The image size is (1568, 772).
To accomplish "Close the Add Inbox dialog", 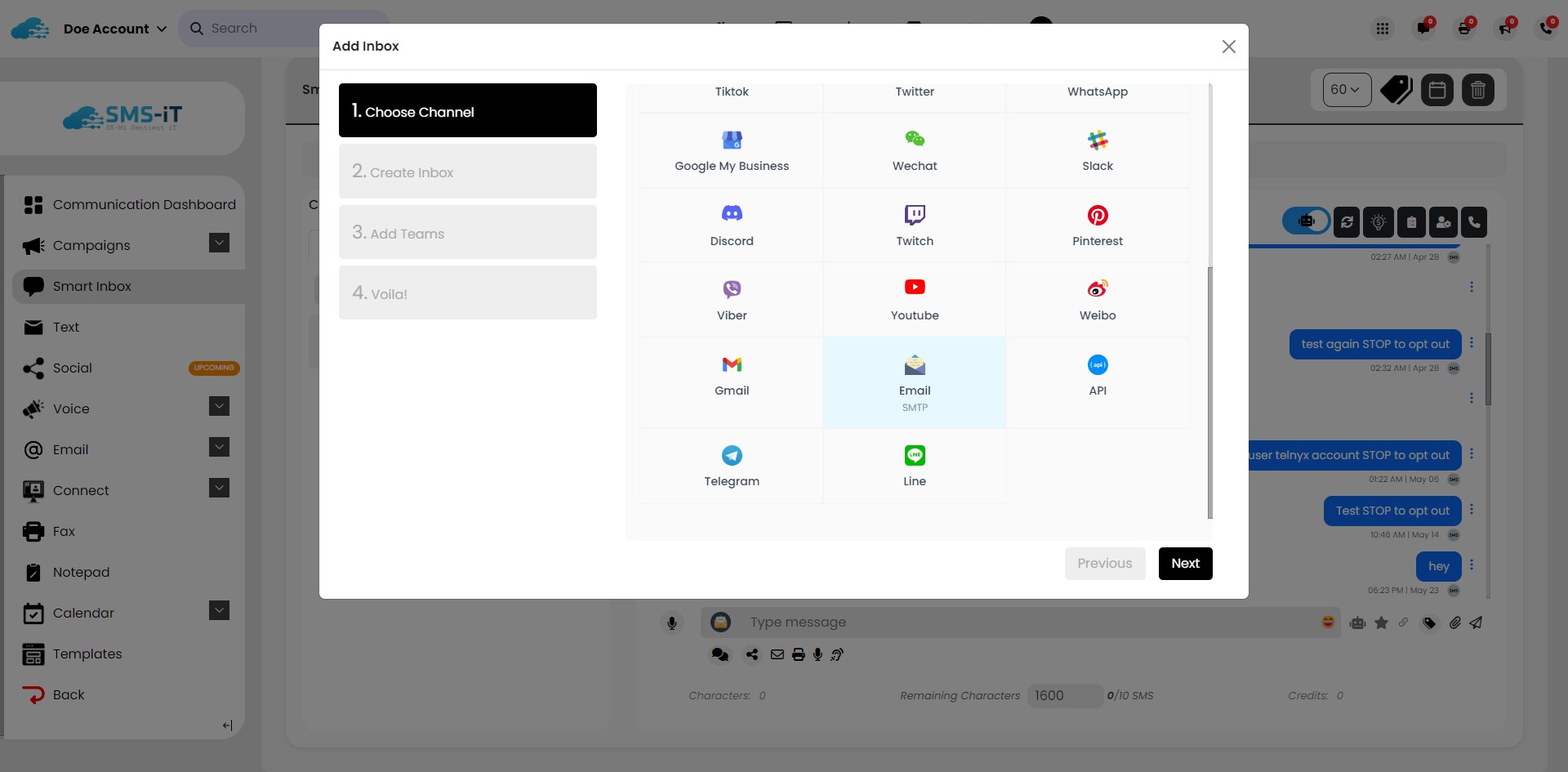I will pos(1228,47).
